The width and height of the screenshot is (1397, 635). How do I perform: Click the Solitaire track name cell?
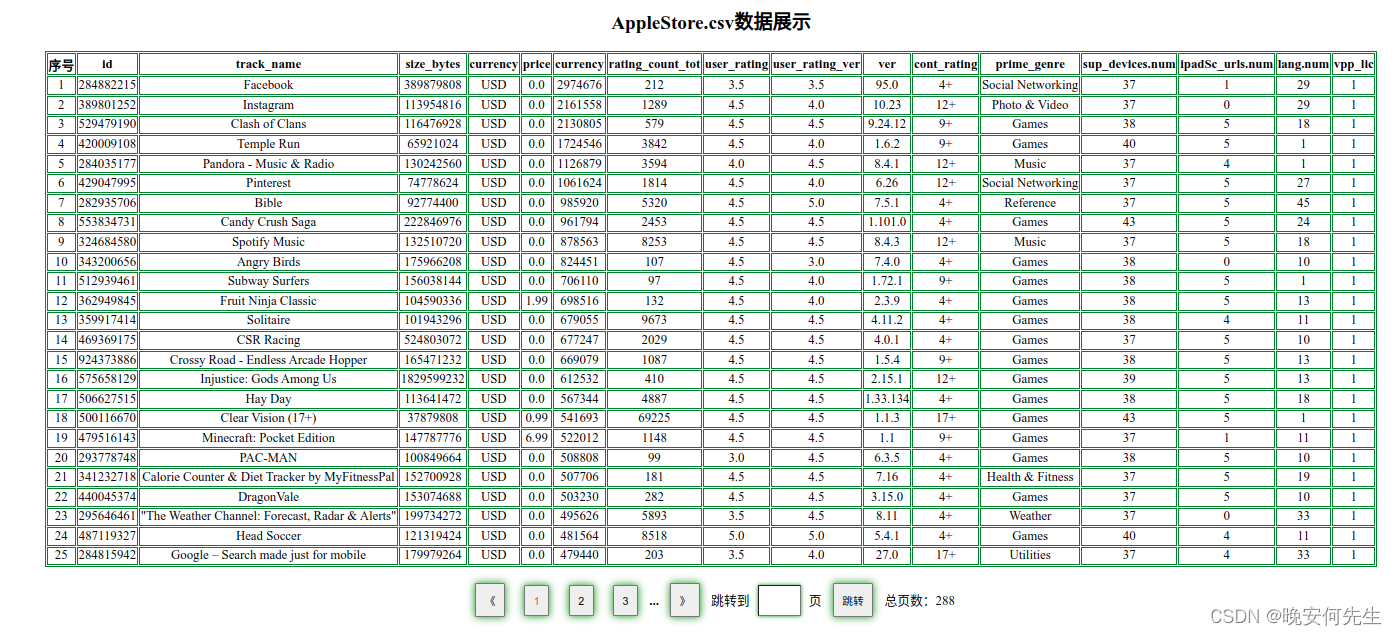pos(268,320)
